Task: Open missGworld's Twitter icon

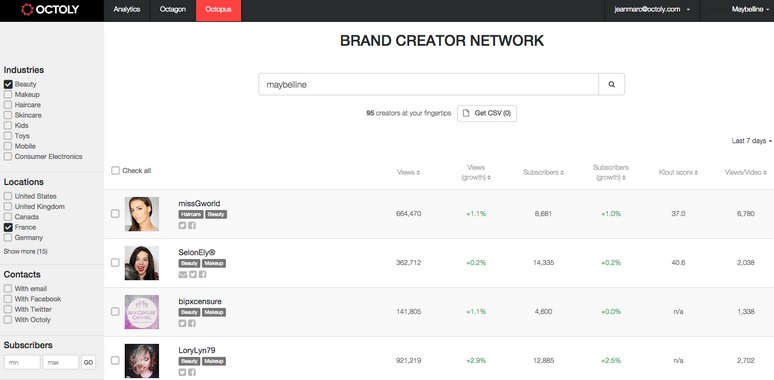Action: pyautogui.click(x=182, y=226)
